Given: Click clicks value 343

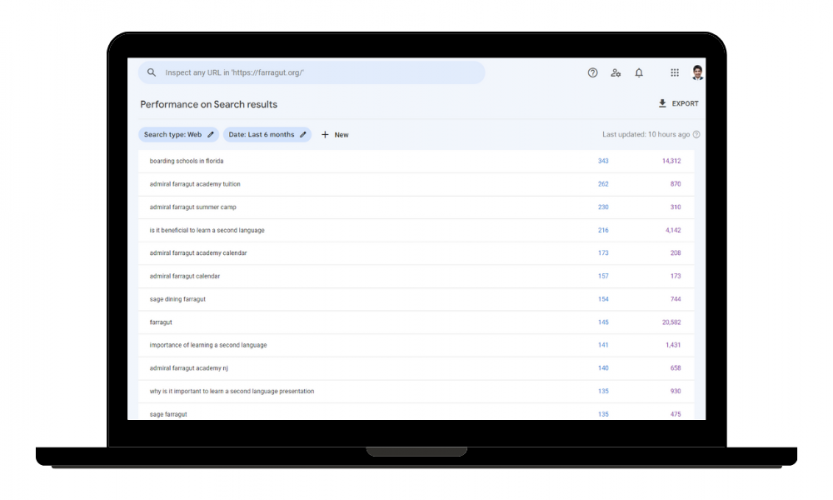Looking at the screenshot, I should pyautogui.click(x=603, y=161).
